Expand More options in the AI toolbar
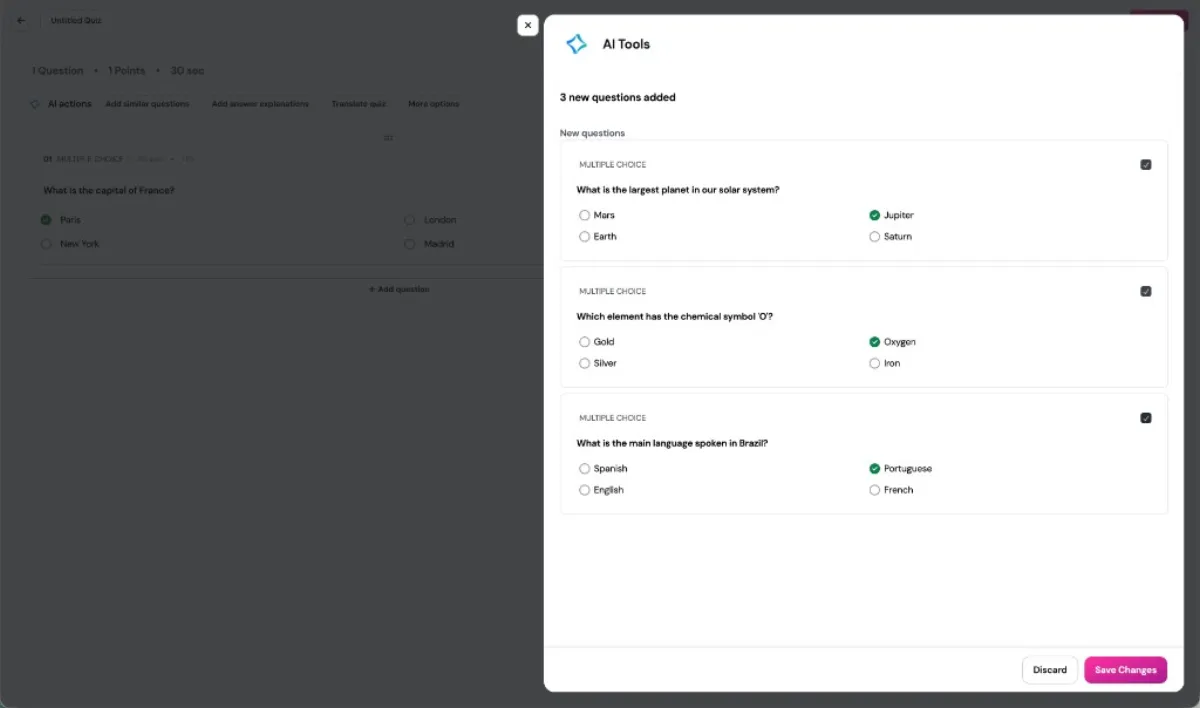 point(432,103)
